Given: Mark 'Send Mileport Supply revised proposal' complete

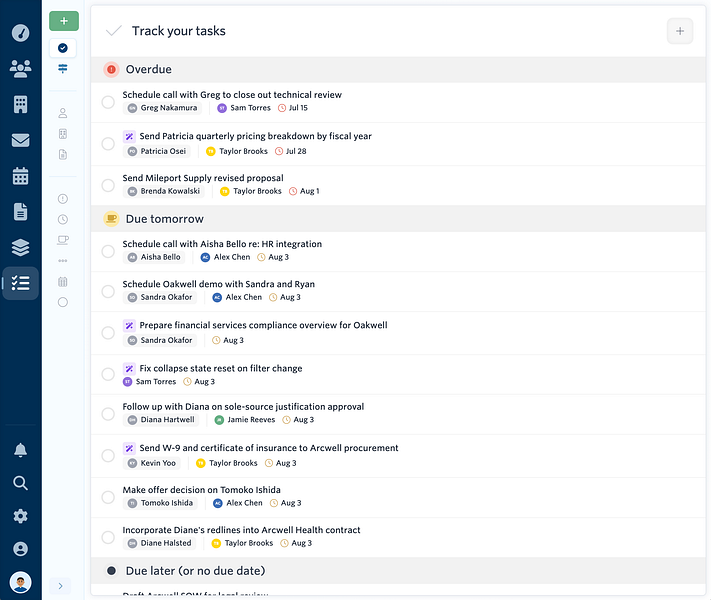Looking at the screenshot, I should click(x=108, y=185).
